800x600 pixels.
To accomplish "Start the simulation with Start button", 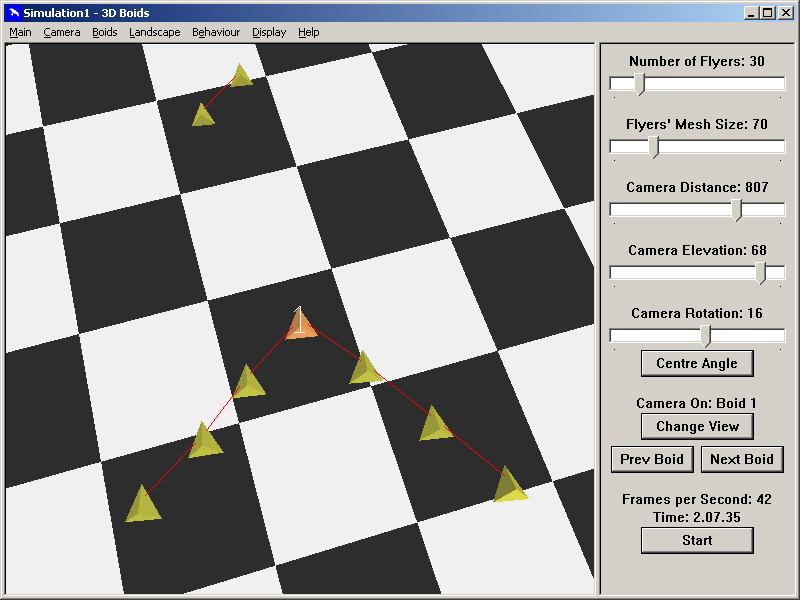I will [x=697, y=540].
